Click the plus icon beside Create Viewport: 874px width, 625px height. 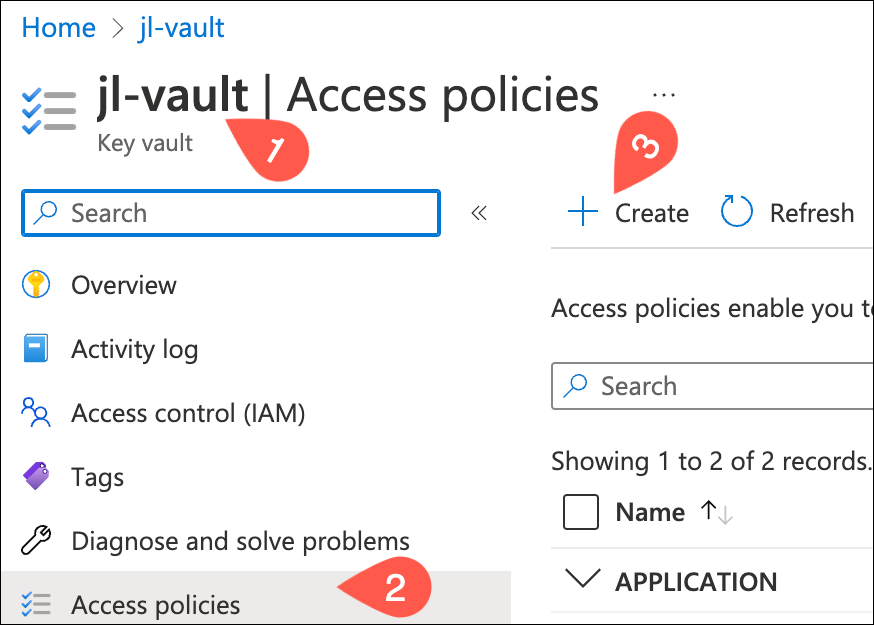click(x=582, y=212)
